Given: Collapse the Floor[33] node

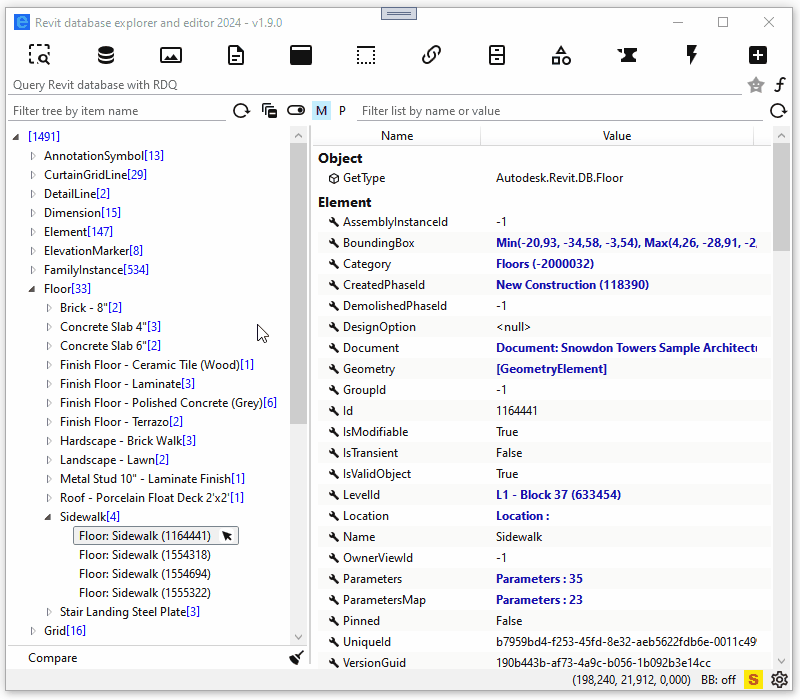Looking at the screenshot, I should tap(32, 289).
